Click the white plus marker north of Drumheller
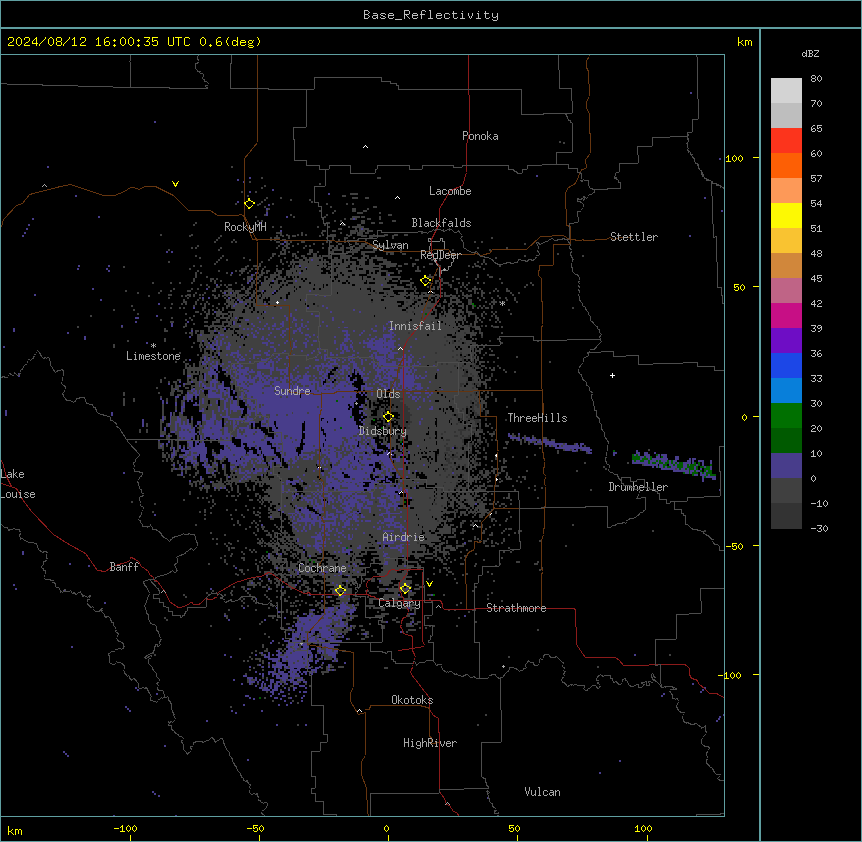862x842 pixels. pos(612,375)
